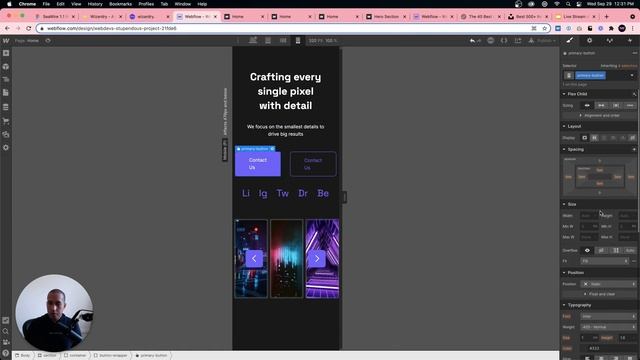Open the Publish dropdown
Image resolution: width=640 pixels, height=360 pixels.
[542, 40]
